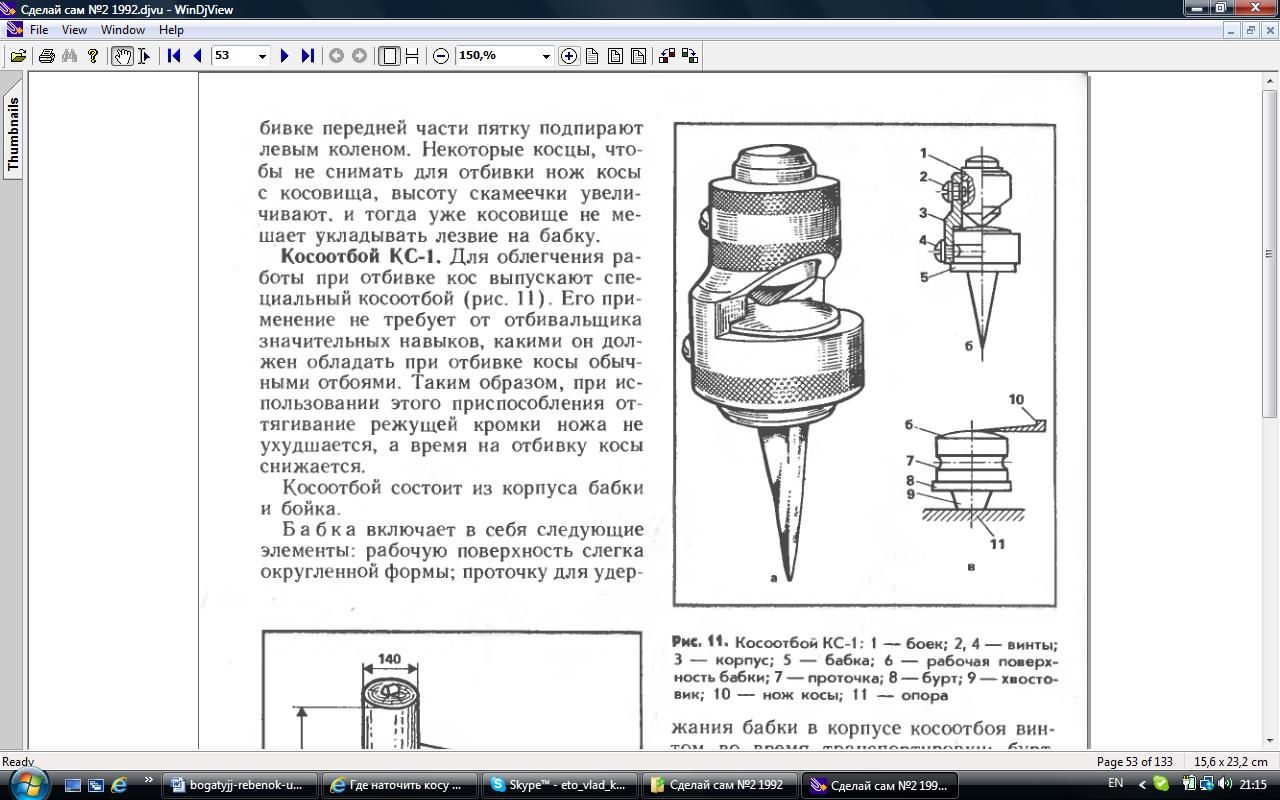Open the File menu

(39, 30)
